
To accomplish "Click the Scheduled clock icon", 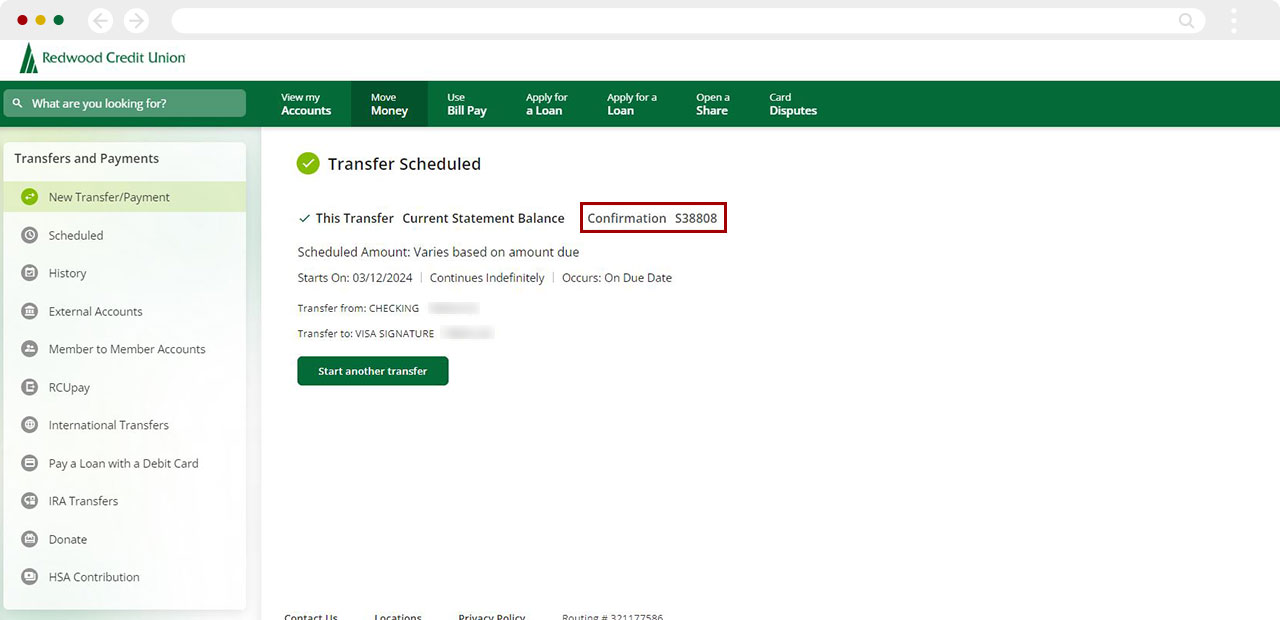I will (x=29, y=235).
